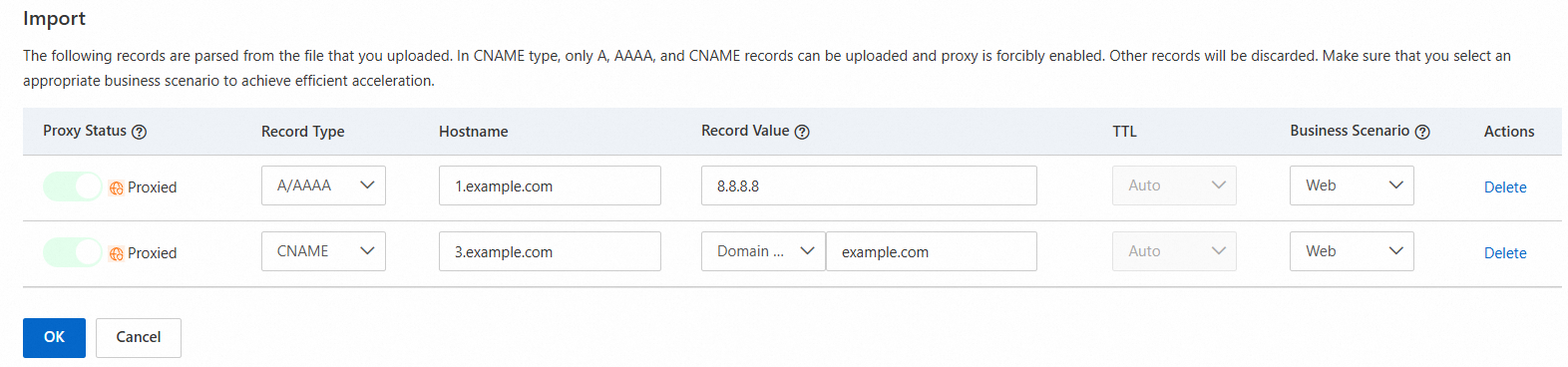
Task: Open Web business scenario dropdown in first row
Action: pos(1352,185)
